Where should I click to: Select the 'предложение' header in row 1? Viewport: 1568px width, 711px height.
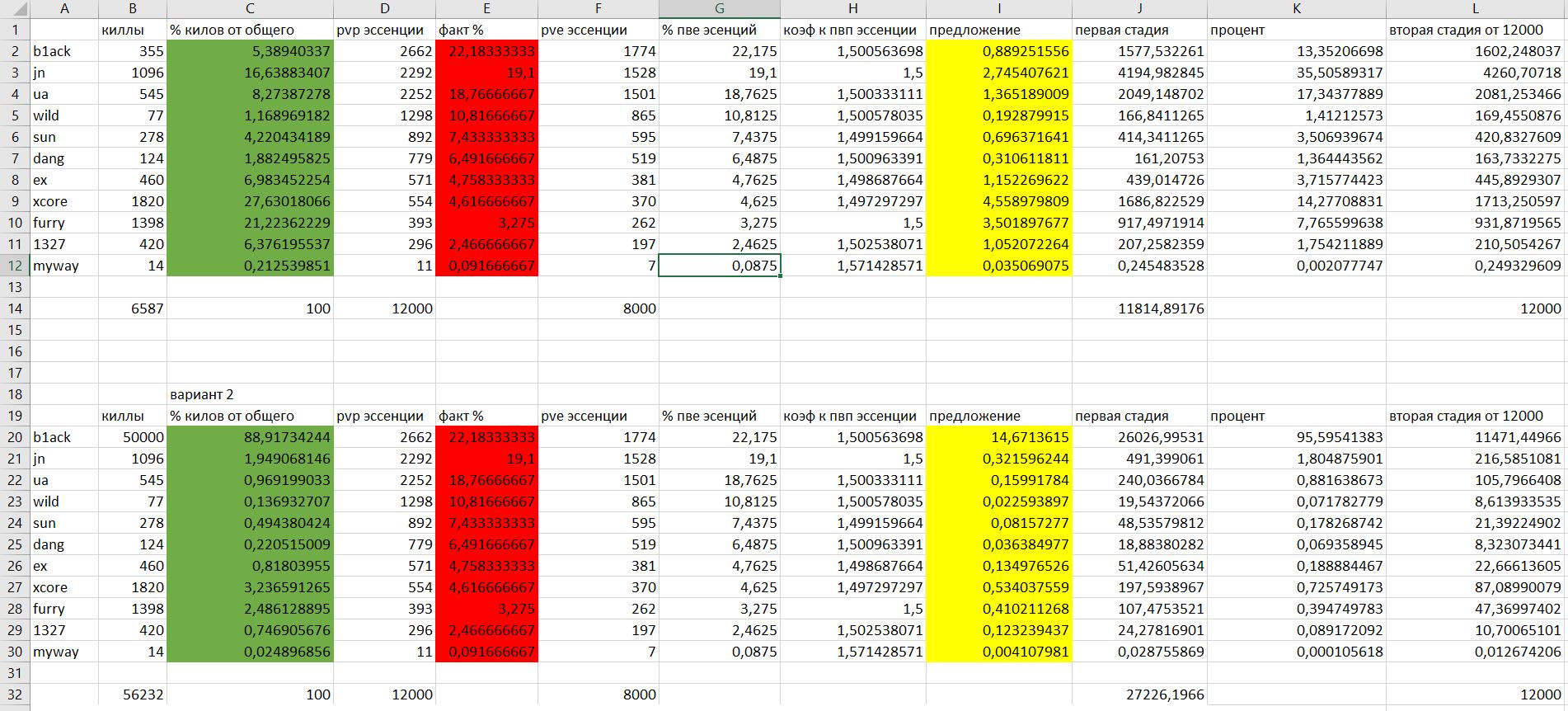click(x=999, y=30)
